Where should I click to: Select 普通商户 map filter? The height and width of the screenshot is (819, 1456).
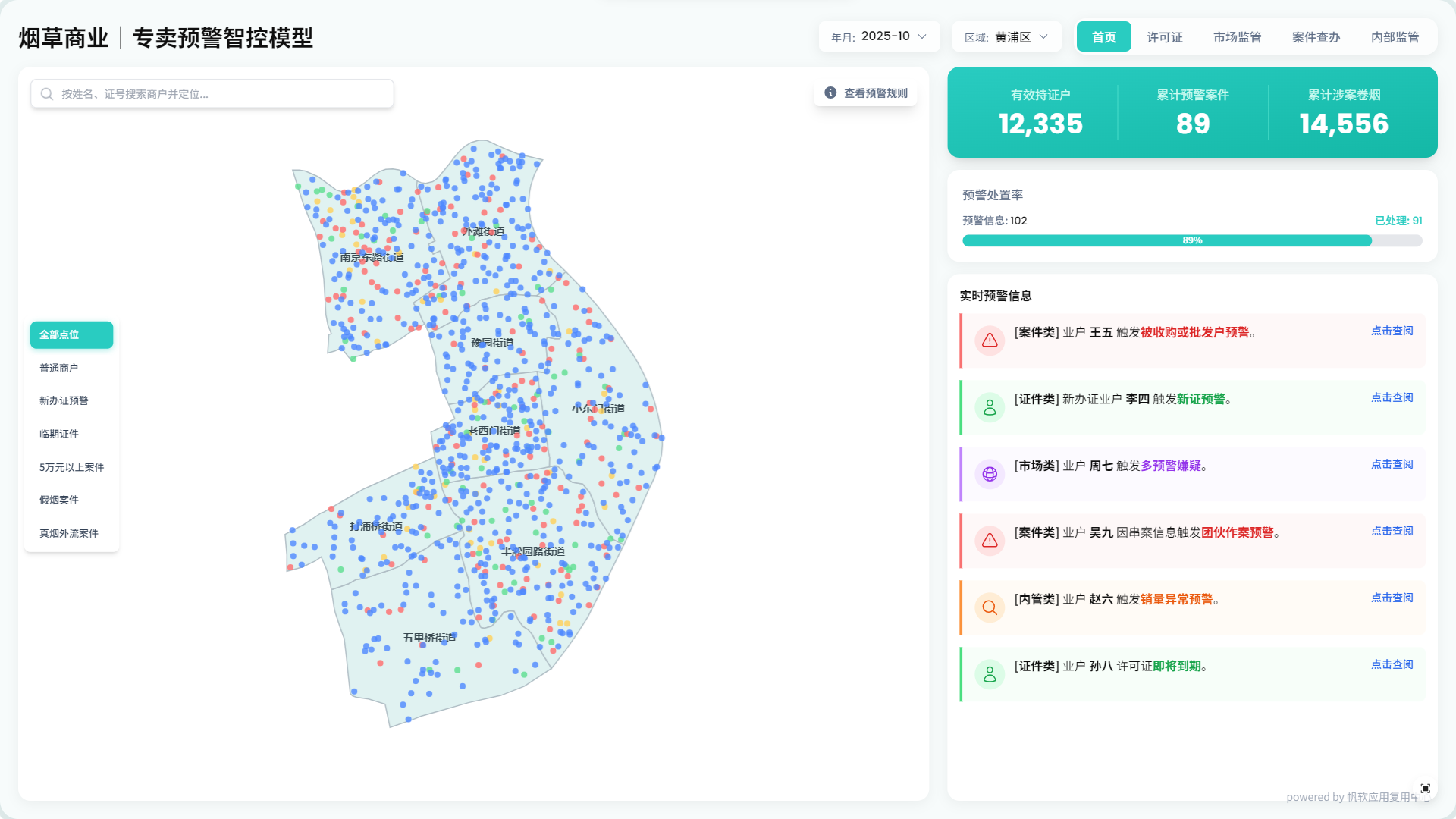click(x=59, y=368)
